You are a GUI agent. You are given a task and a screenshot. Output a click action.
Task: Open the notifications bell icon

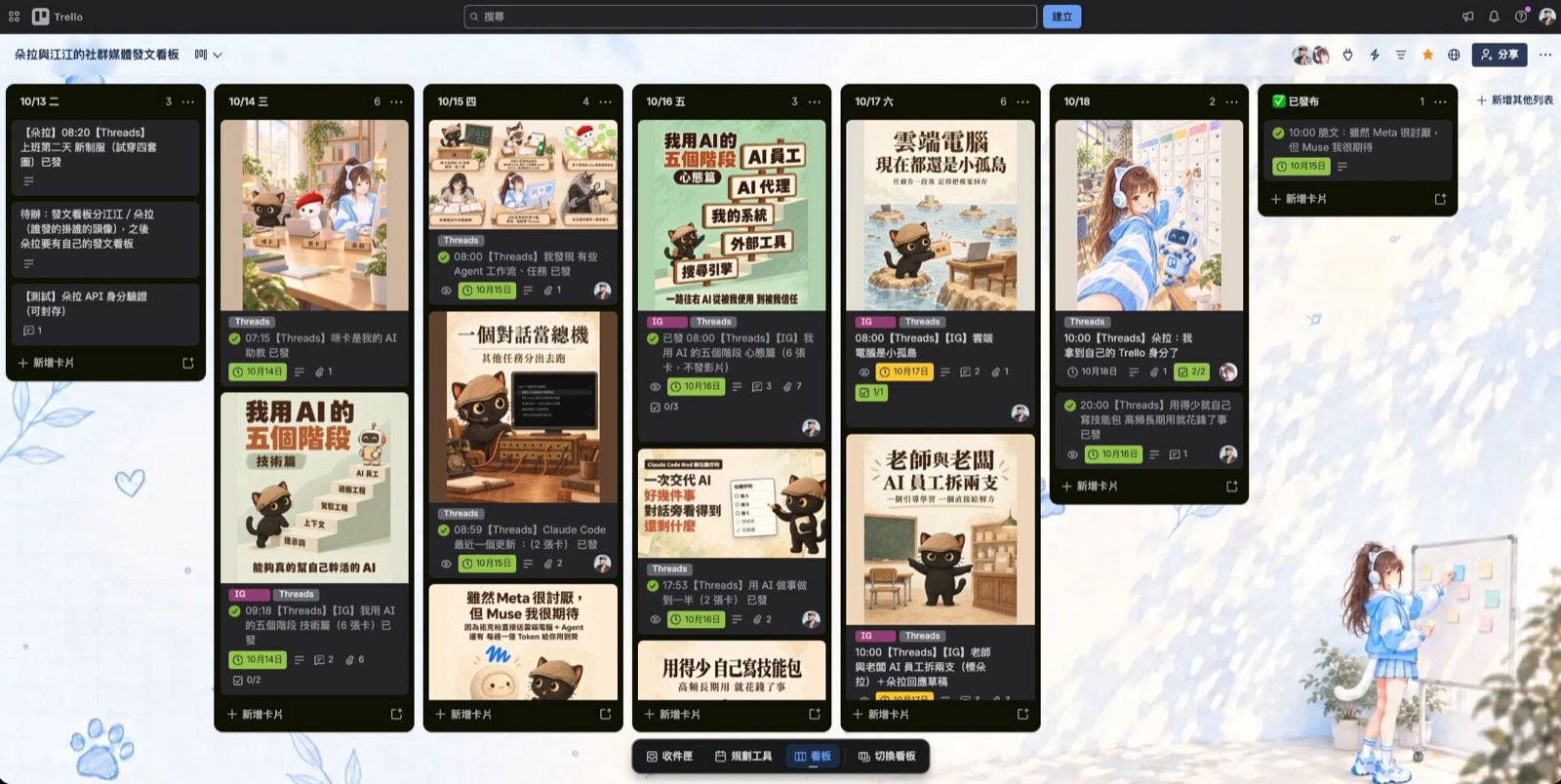1494,17
